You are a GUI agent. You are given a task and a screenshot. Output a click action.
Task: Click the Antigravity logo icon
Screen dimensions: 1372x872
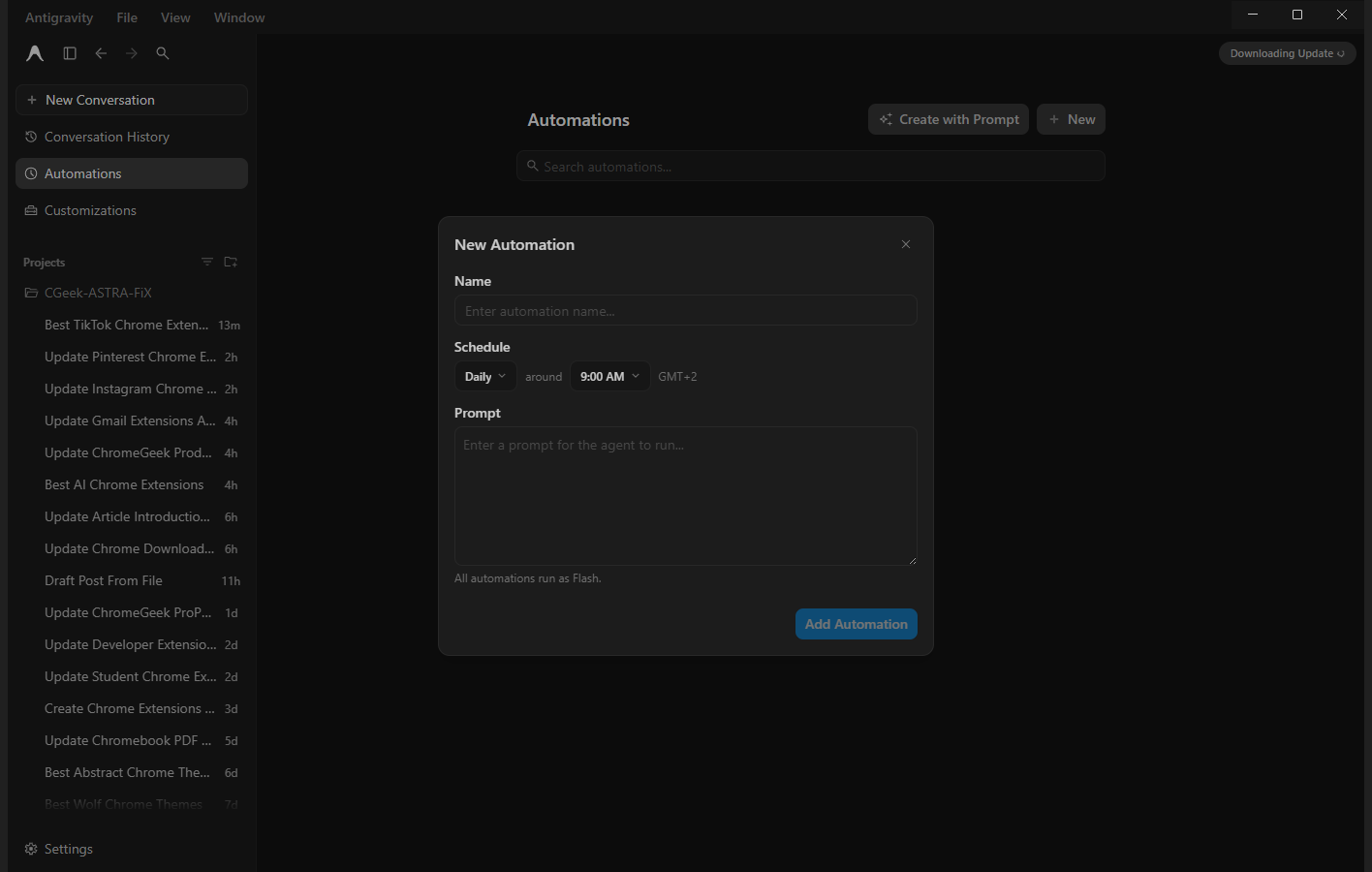point(35,53)
